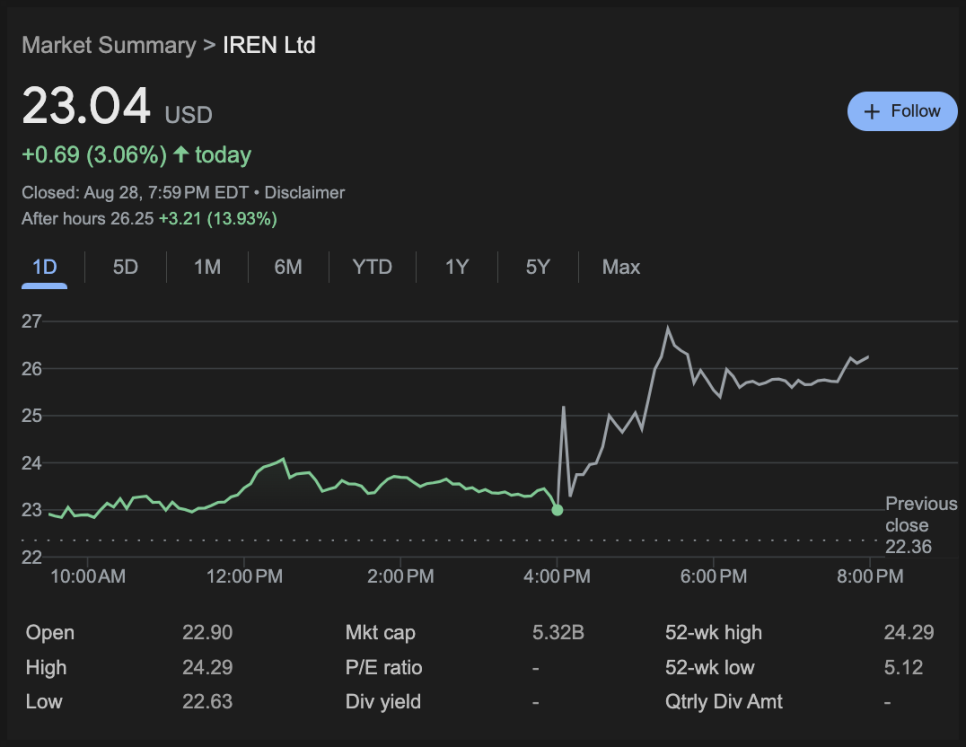
Task: Click the green closing price dot on chart
Action: click(557, 510)
